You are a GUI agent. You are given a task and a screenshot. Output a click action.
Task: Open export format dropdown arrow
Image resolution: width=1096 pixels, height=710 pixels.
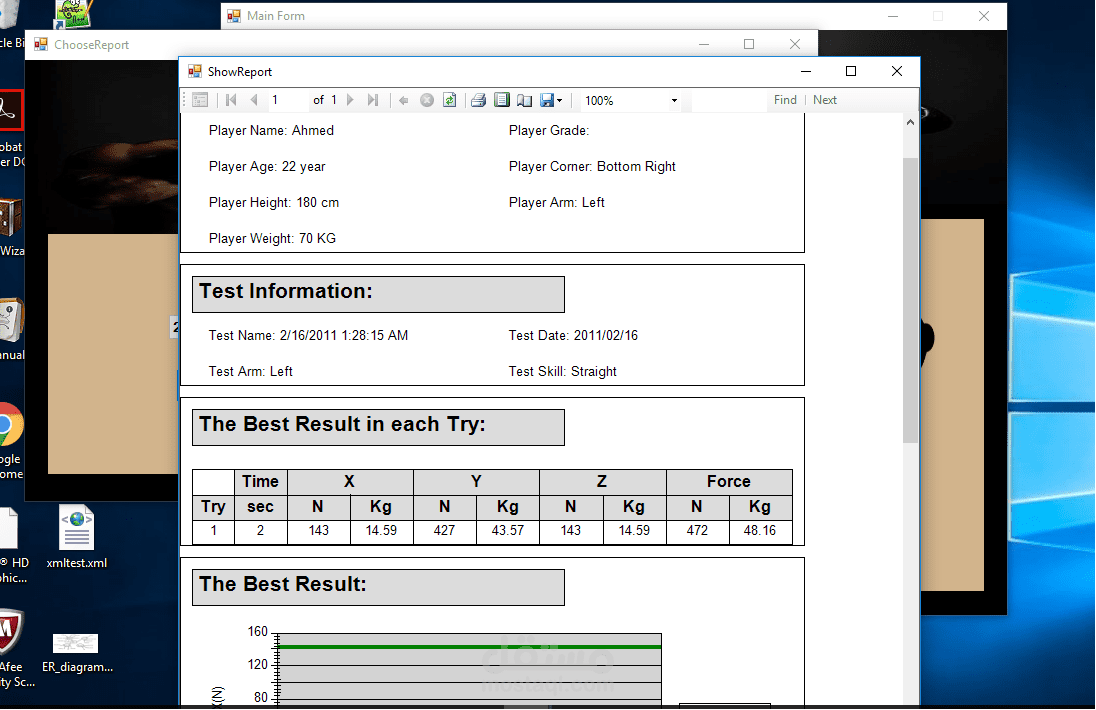click(559, 101)
